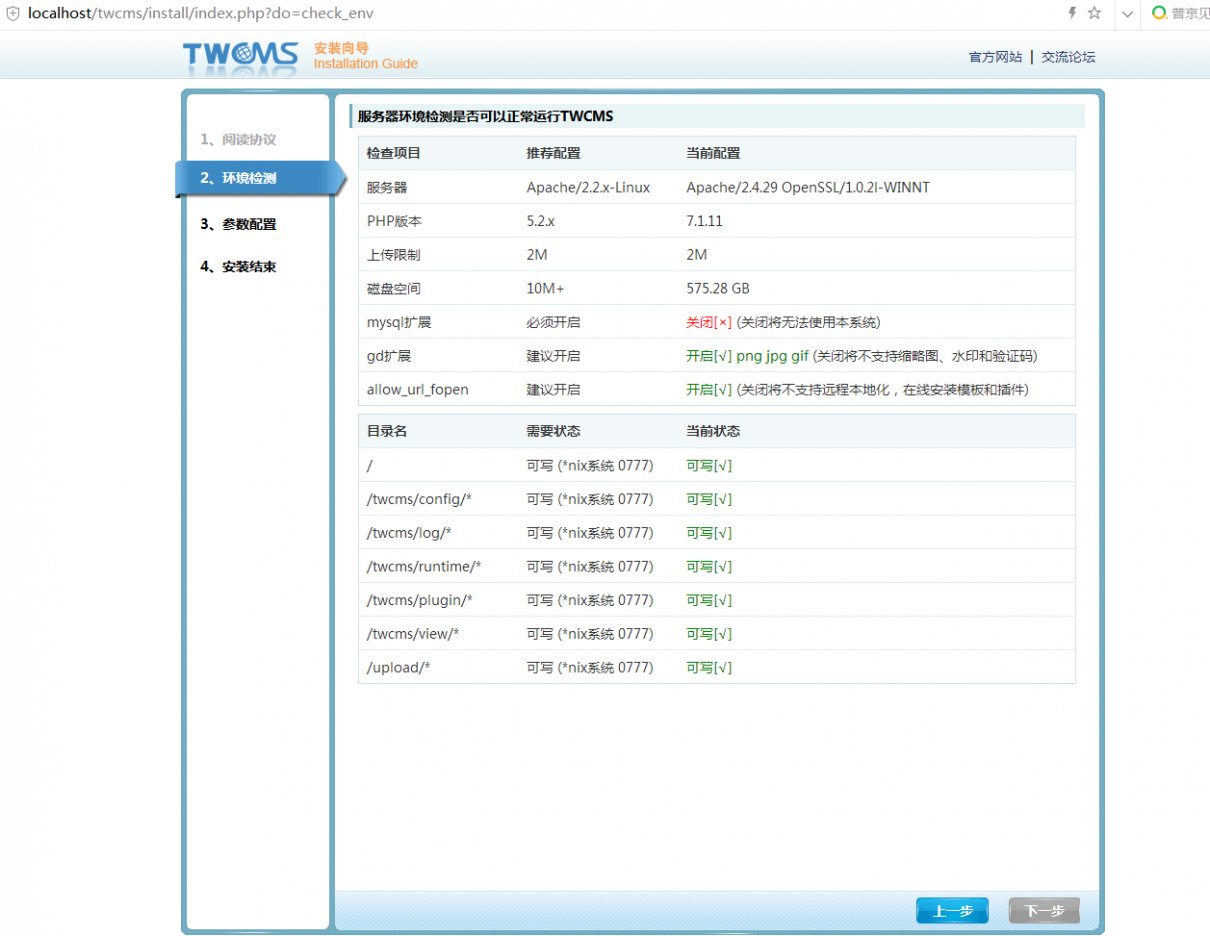Click the site security shield icon
Image resolution: width=1210 pixels, height=936 pixels.
point(13,14)
